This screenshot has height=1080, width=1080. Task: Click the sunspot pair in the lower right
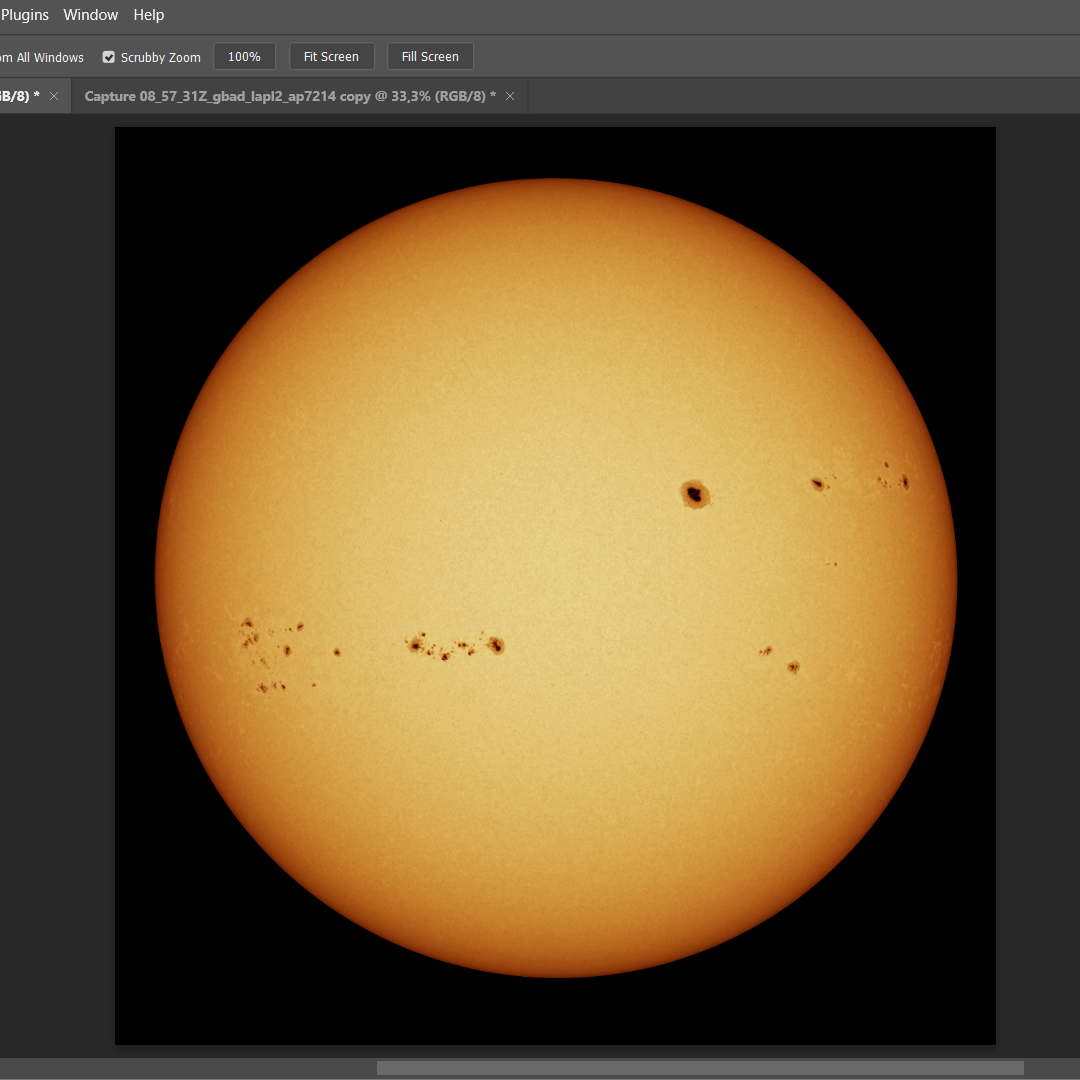click(781, 659)
